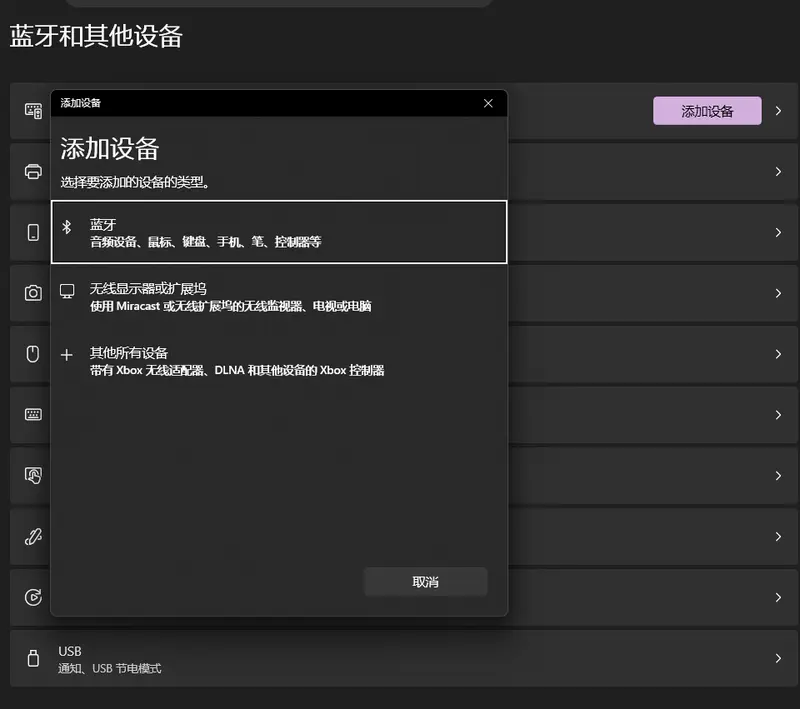Click the printer icon in sidebar

click(33, 171)
